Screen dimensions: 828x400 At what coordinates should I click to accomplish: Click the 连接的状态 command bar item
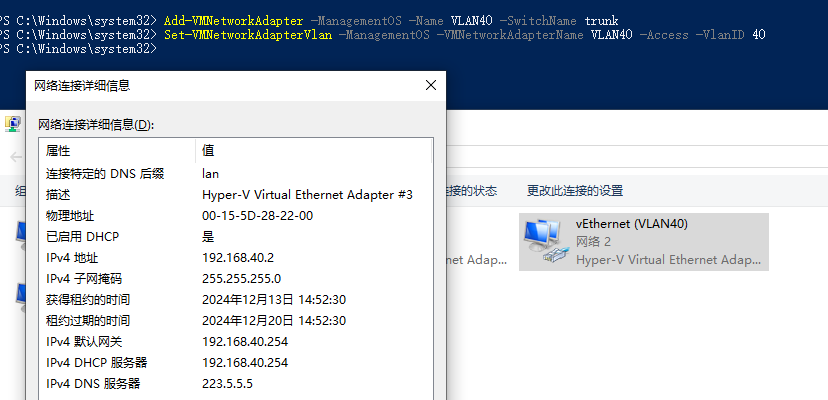point(472,191)
